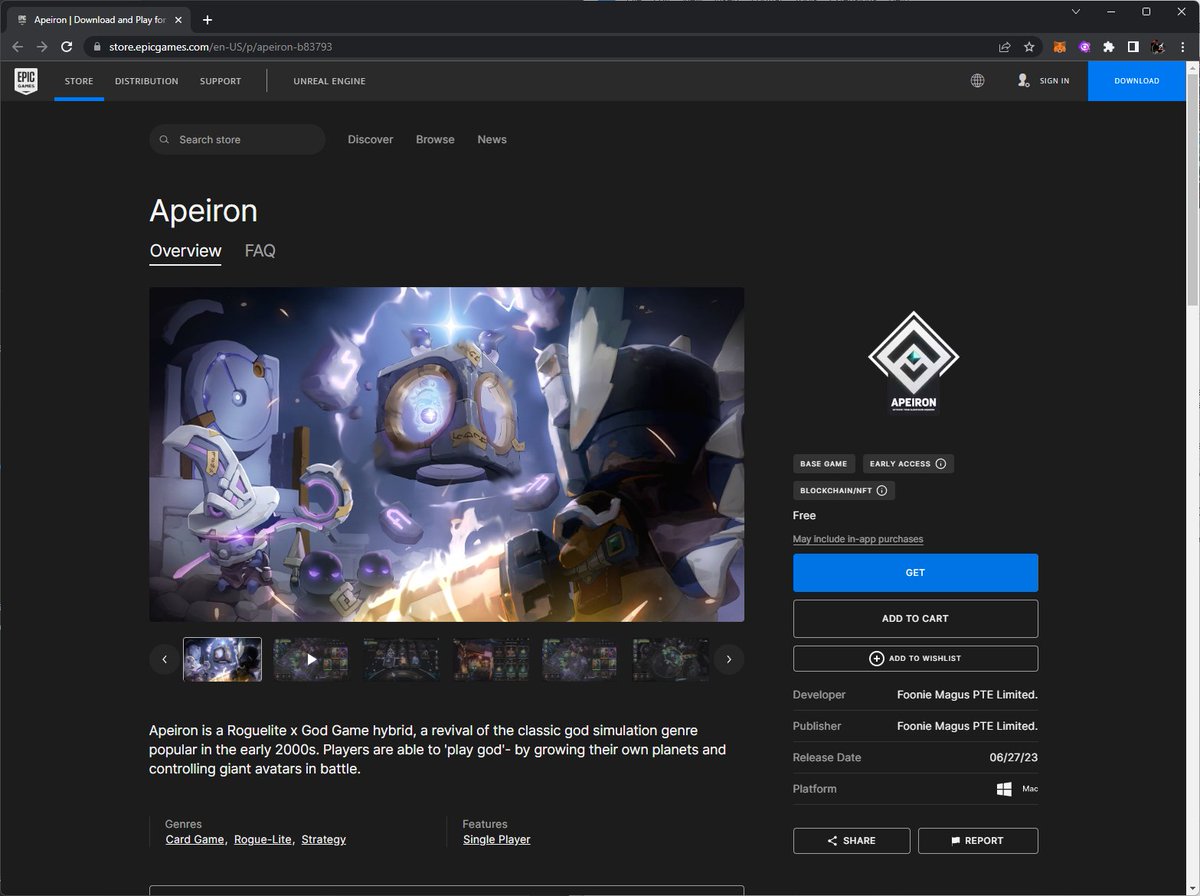Click the share page icon in address bar
Image resolution: width=1200 pixels, height=896 pixels.
(x=1004, y=47)
